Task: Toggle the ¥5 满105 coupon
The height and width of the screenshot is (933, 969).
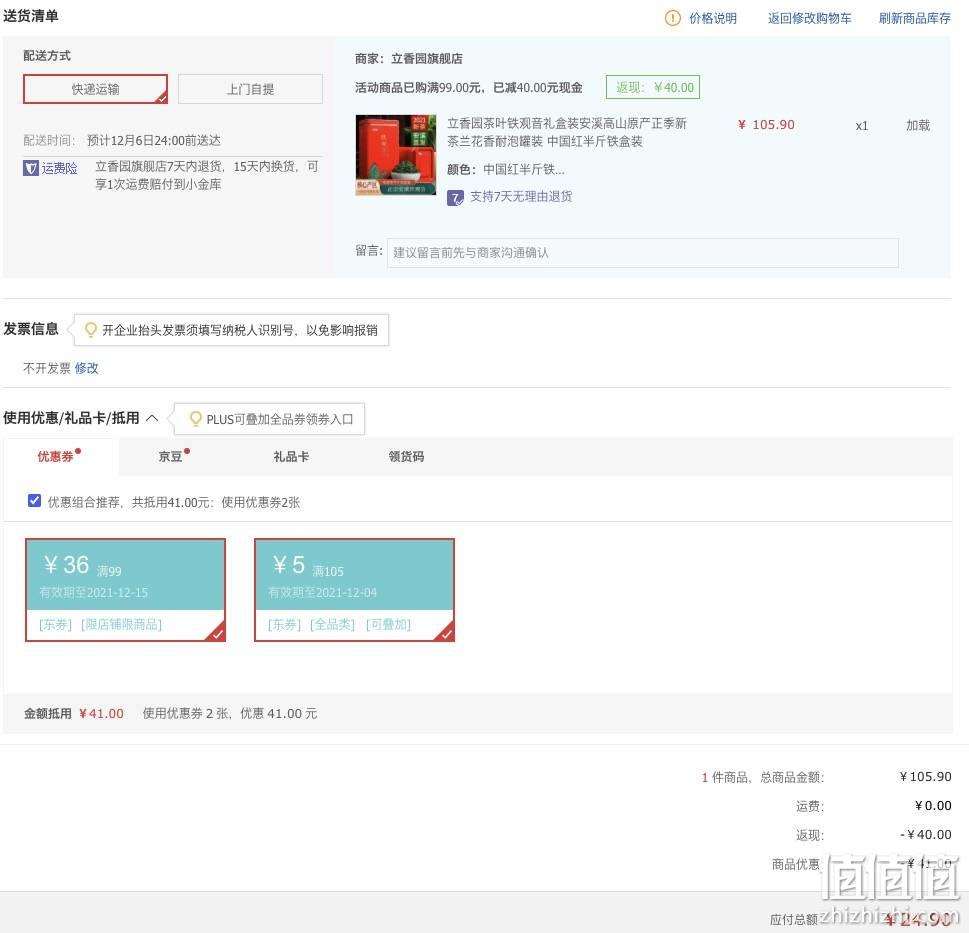Action: click(355, 589)
